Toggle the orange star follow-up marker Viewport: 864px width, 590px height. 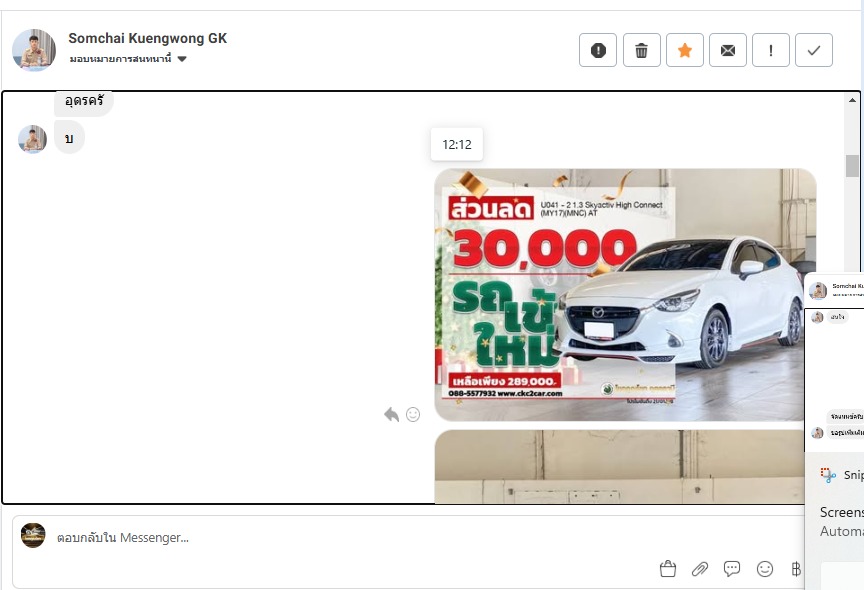click(684, 50)
